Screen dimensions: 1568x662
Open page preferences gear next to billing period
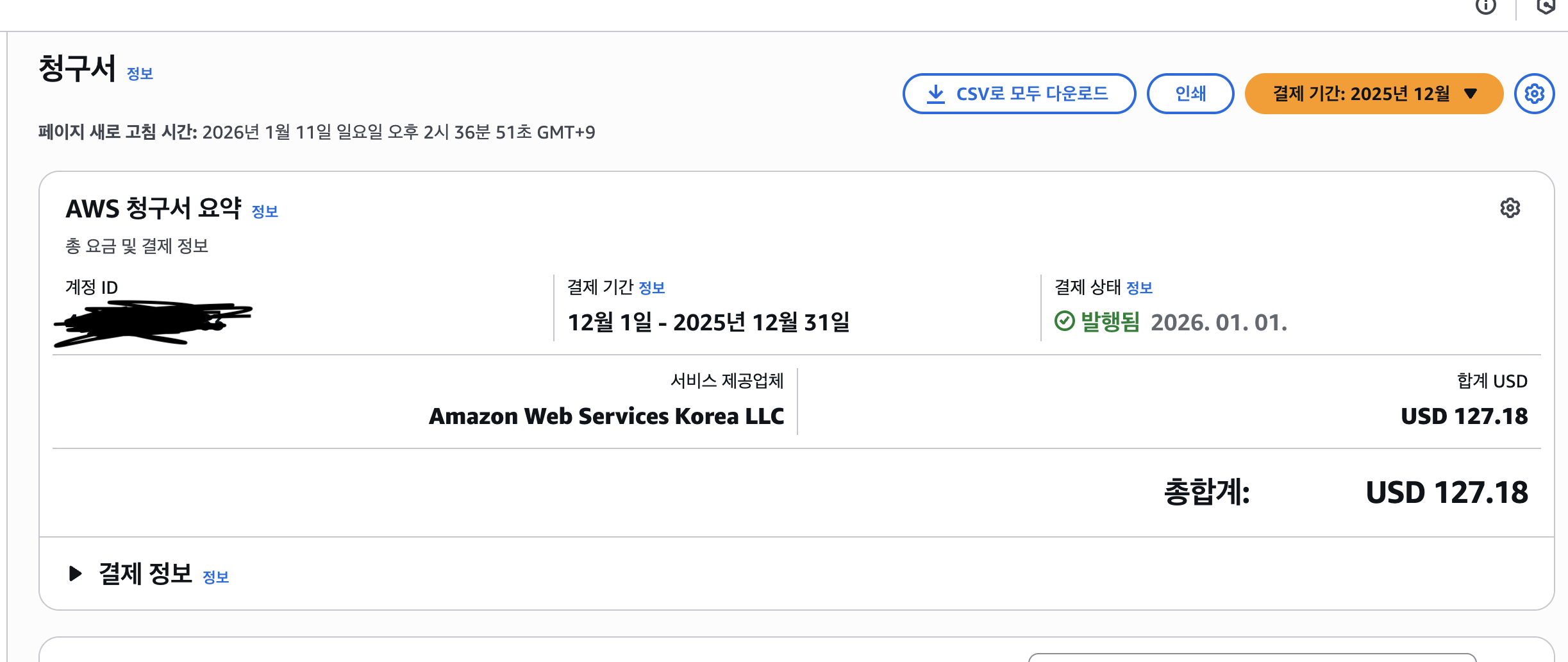click(1534, 94)
